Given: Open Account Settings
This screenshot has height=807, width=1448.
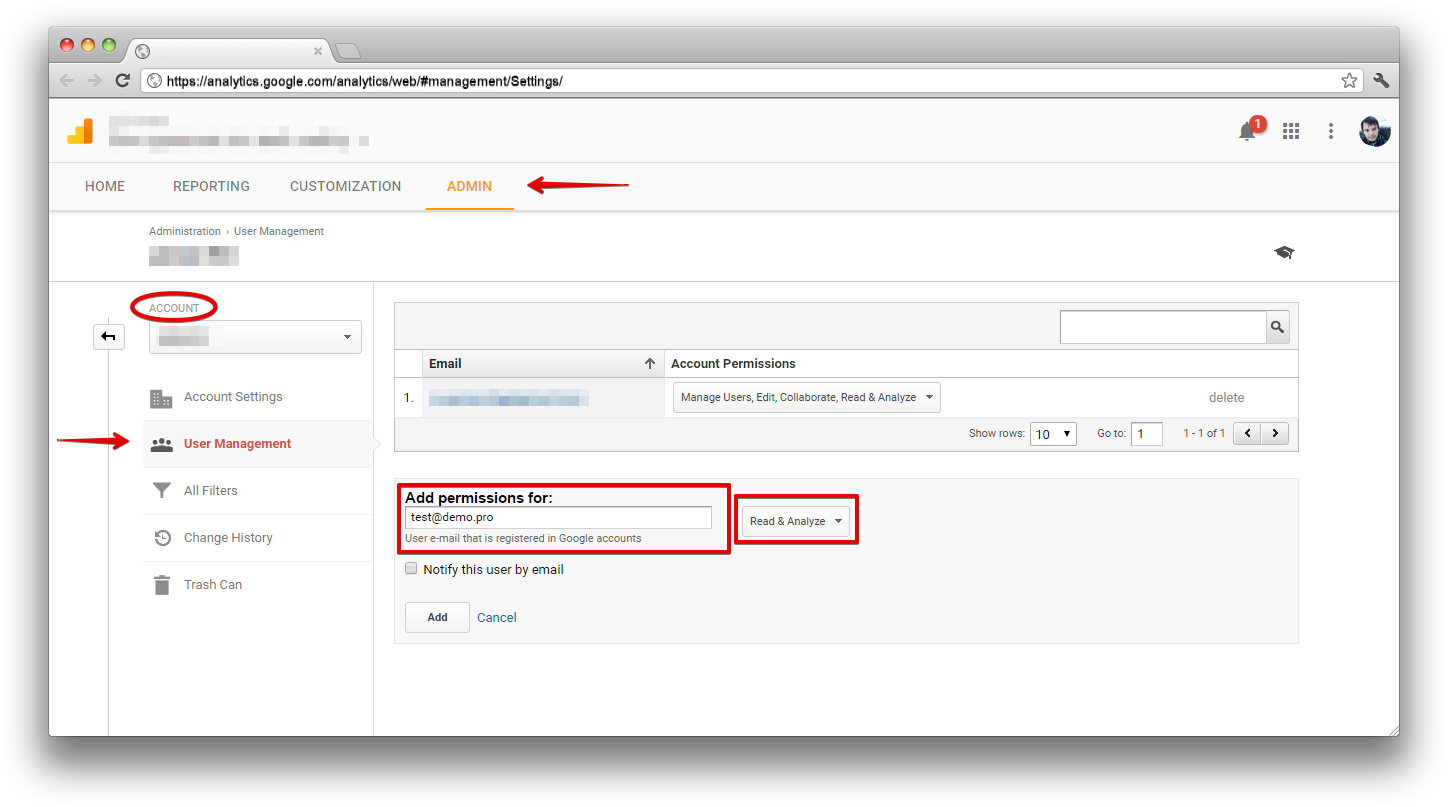Looking at the screenshot, I should (x=233, y=397).
